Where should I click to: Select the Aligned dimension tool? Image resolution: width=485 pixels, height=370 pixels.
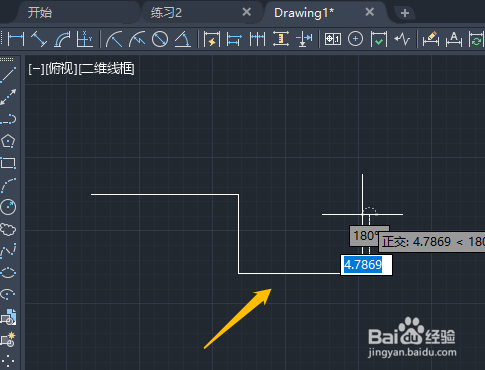pyautogui.click(x=39, y=39)
